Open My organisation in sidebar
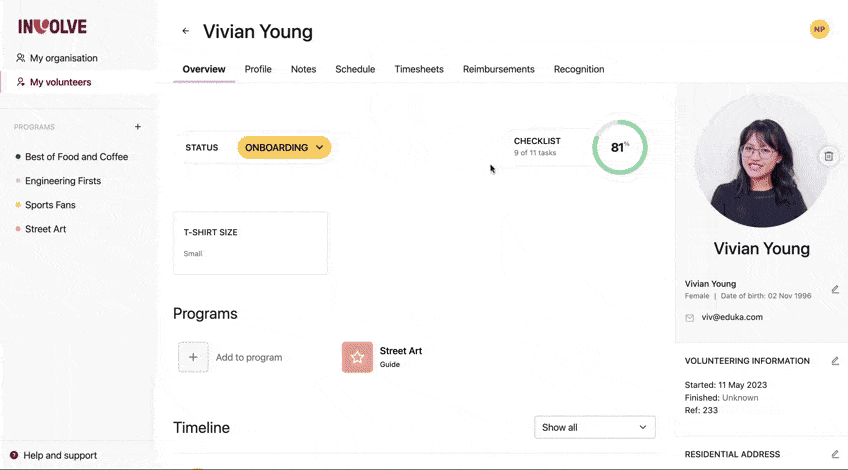Viewport: 848px width, 470px height. pyautogui.click(x=63, y=58)
